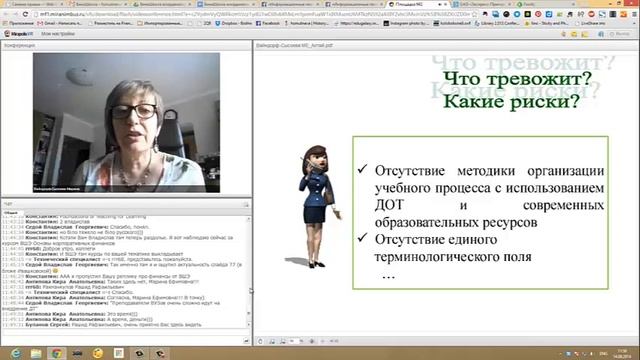Click the black circle extension icon
The width and height of the screenshot is (640, 360).
coord(506,14)
